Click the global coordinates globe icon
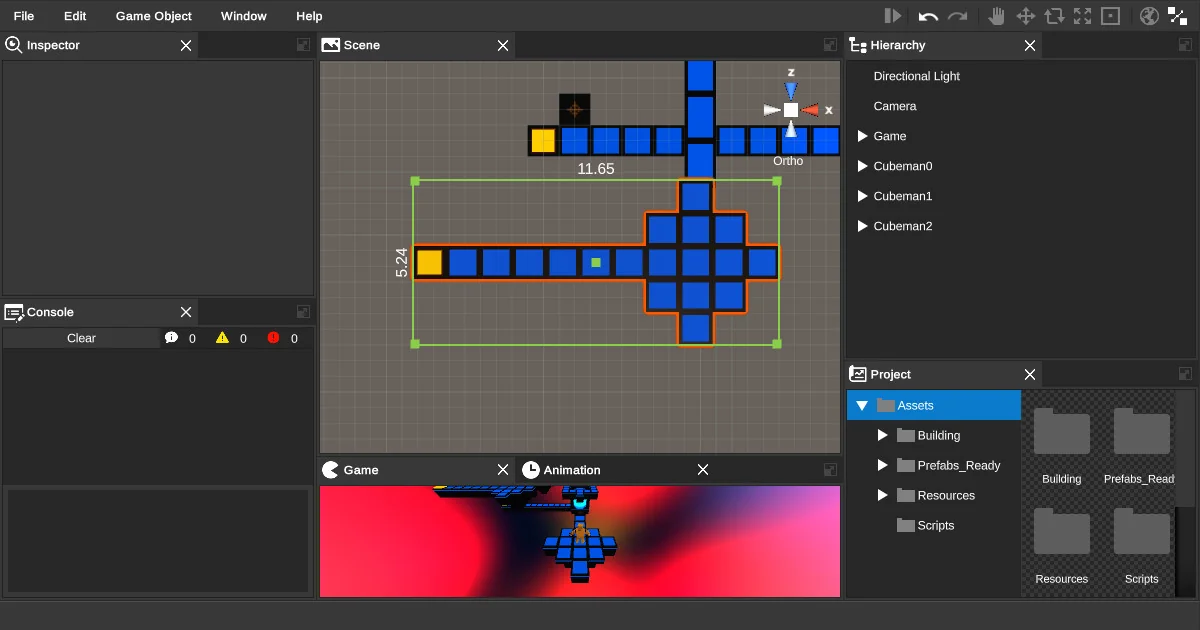Image resolution: width=1200 pixels, height=630 pixels. tap(1149, 15)
